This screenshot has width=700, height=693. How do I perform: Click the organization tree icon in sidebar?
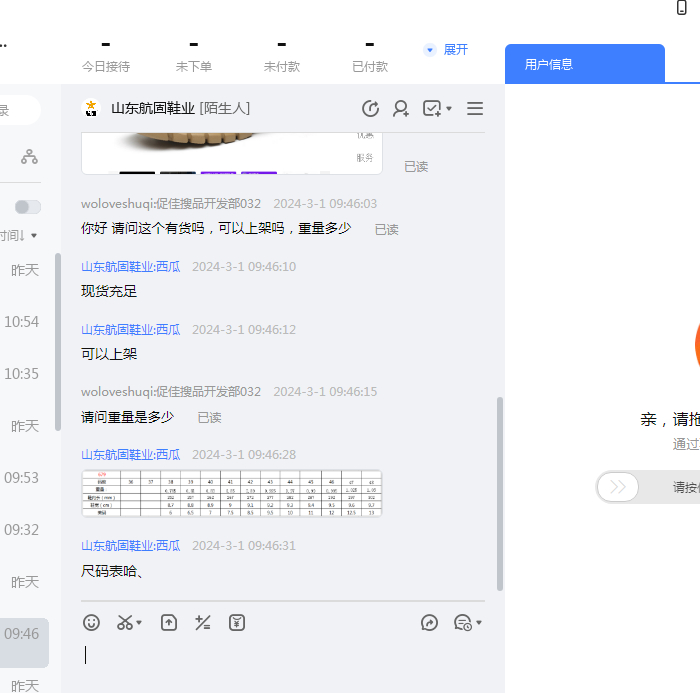[x=29, y=156]
